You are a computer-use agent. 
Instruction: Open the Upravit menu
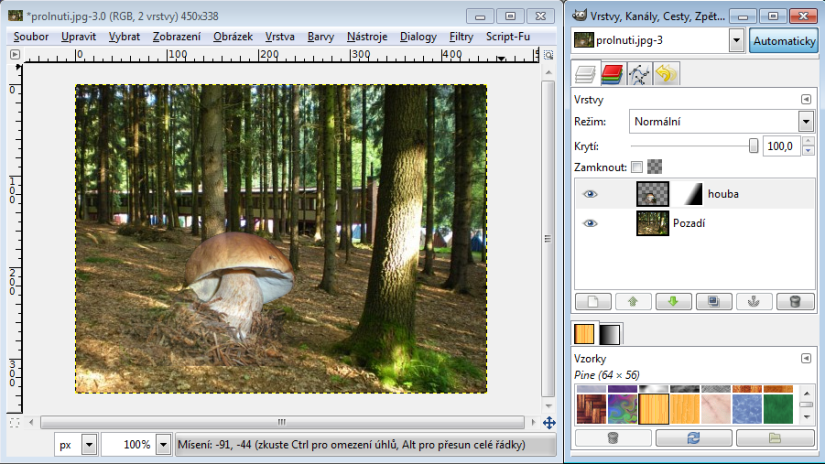(x=78, y=37)
